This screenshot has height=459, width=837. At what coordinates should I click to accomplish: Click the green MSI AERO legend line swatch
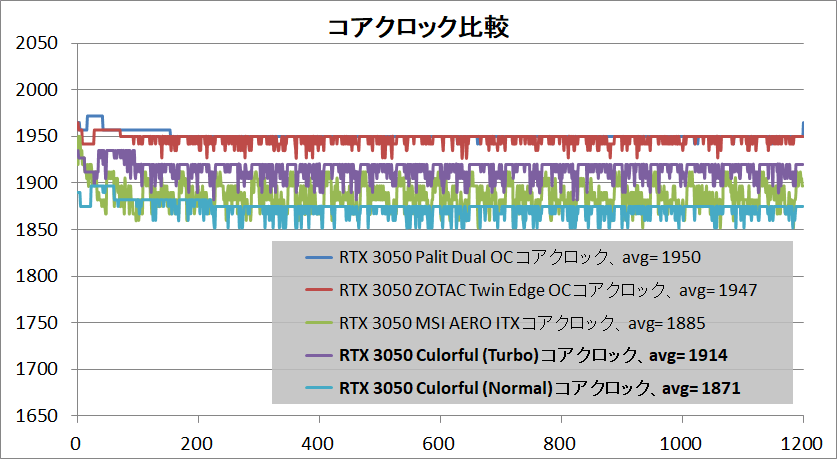click(319, 323)
